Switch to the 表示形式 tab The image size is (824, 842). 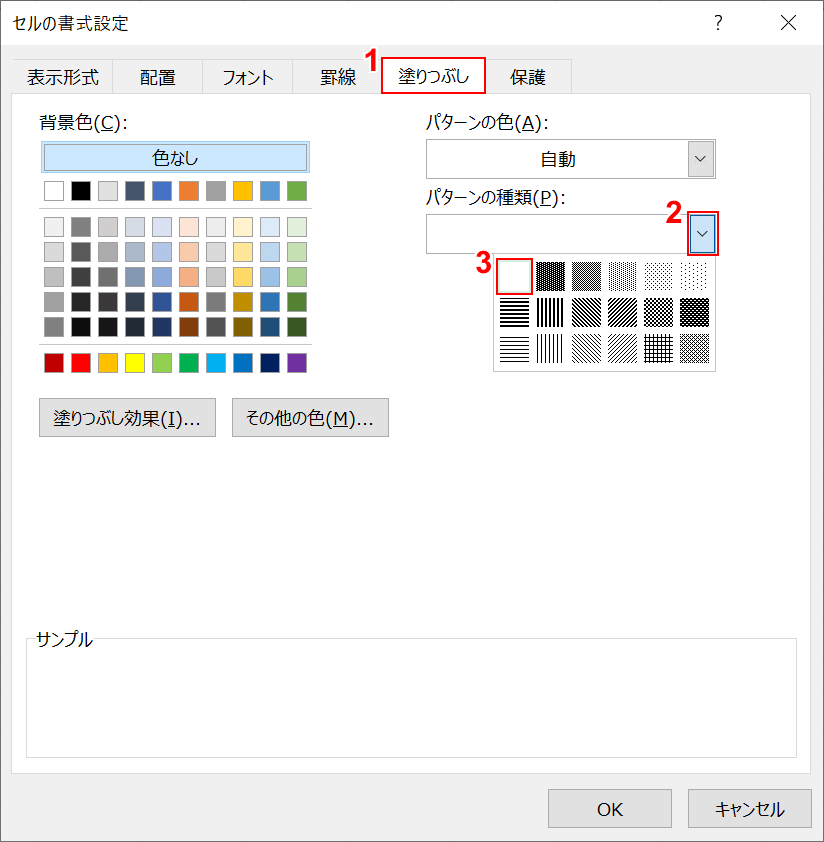(63, 77)
